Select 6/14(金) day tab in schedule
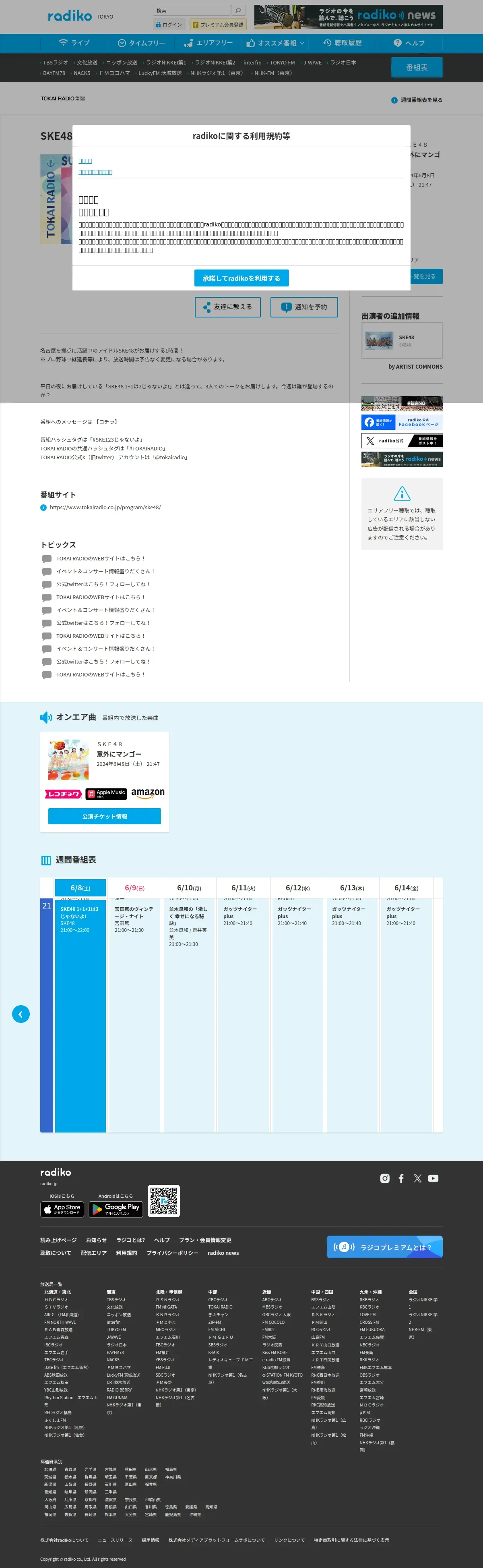This screenshot has width=483, height=1568. point(406,888)
